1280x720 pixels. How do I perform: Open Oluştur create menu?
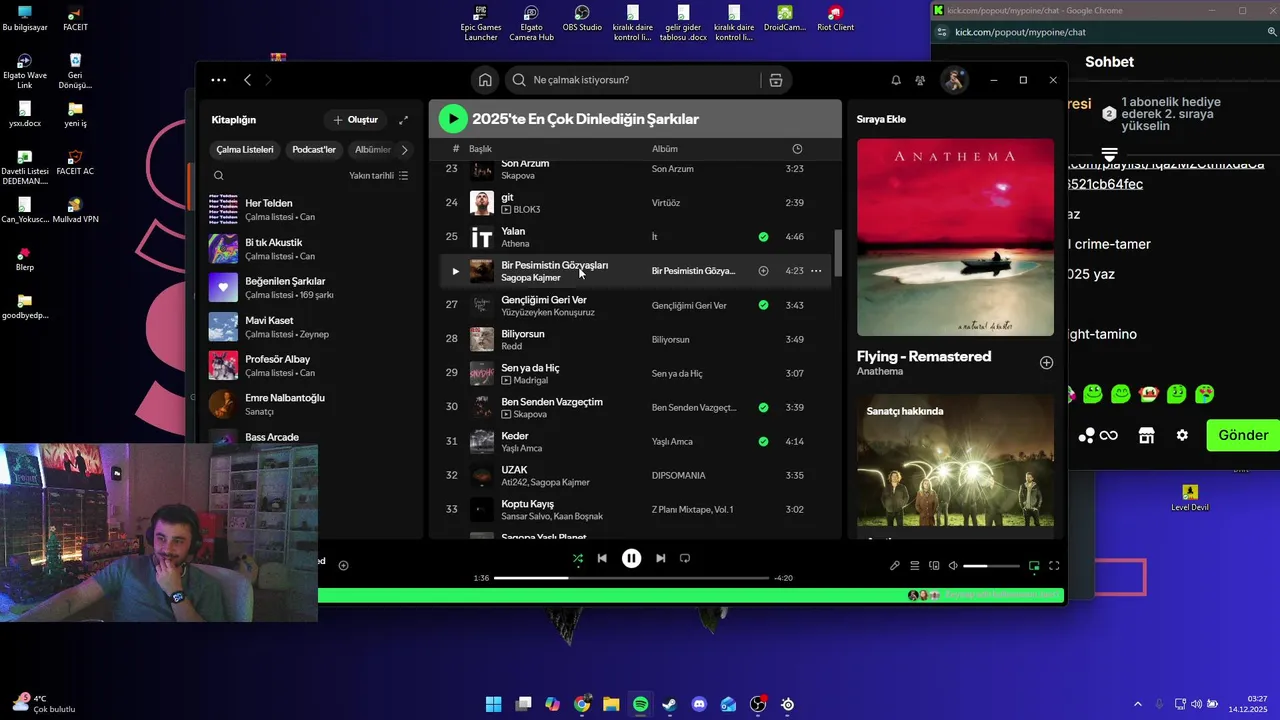tap(356, 120)
